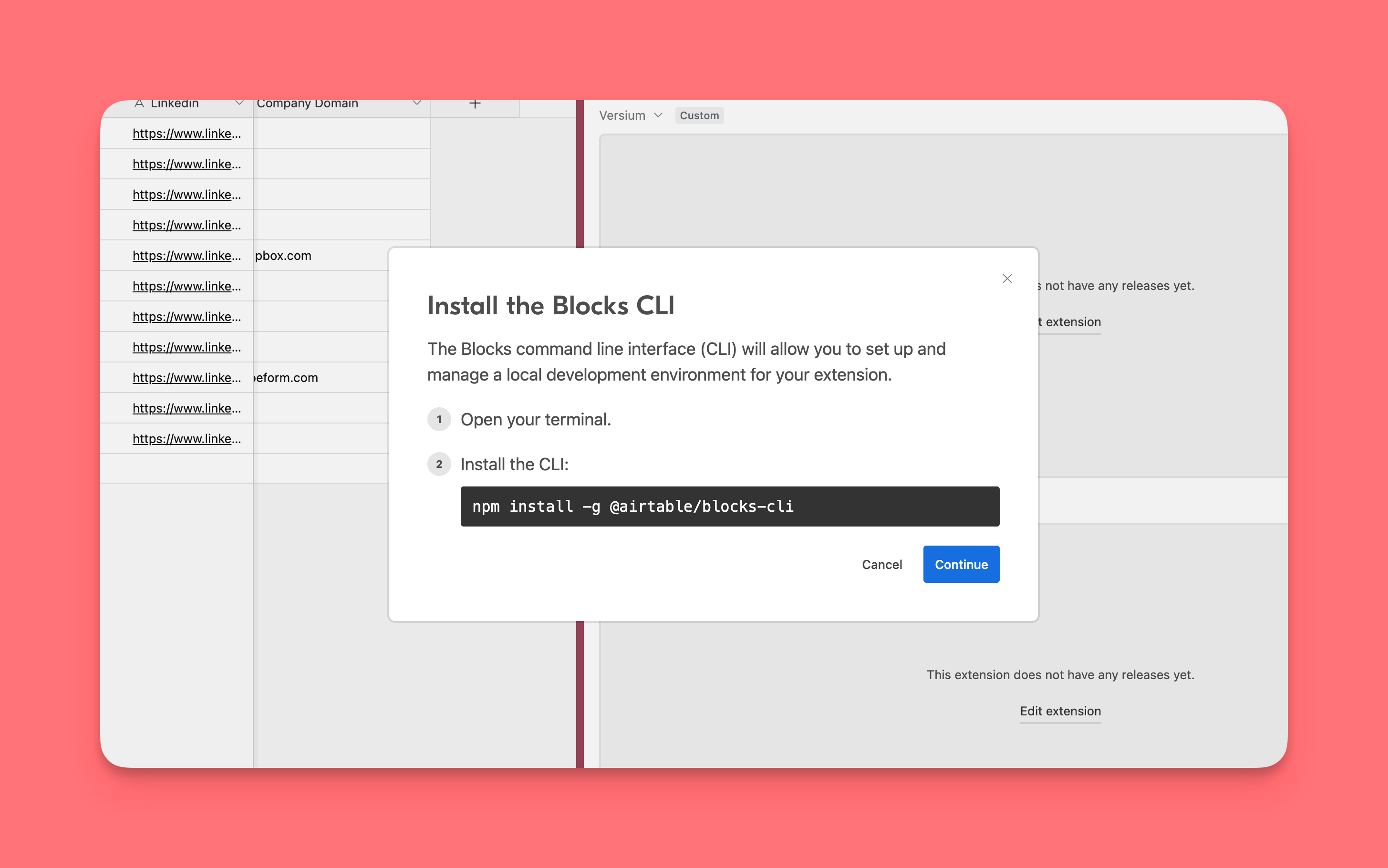Click the Linkedin field type icon

139,104
